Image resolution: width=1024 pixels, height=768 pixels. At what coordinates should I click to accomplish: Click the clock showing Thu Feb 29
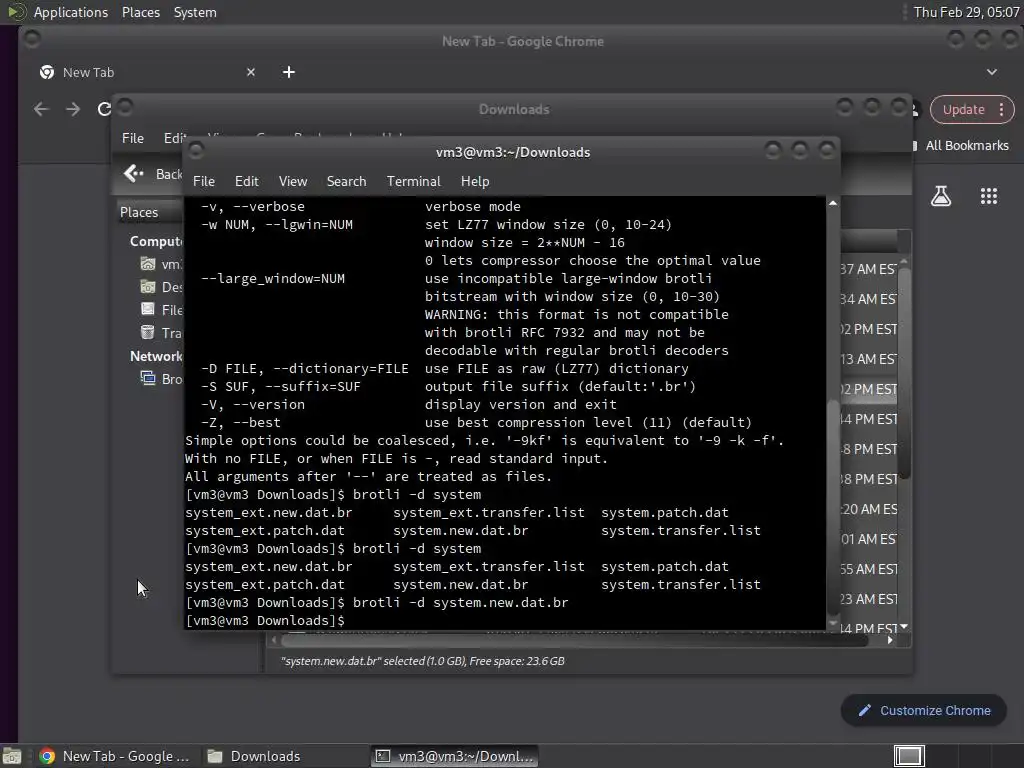[966, 12]
